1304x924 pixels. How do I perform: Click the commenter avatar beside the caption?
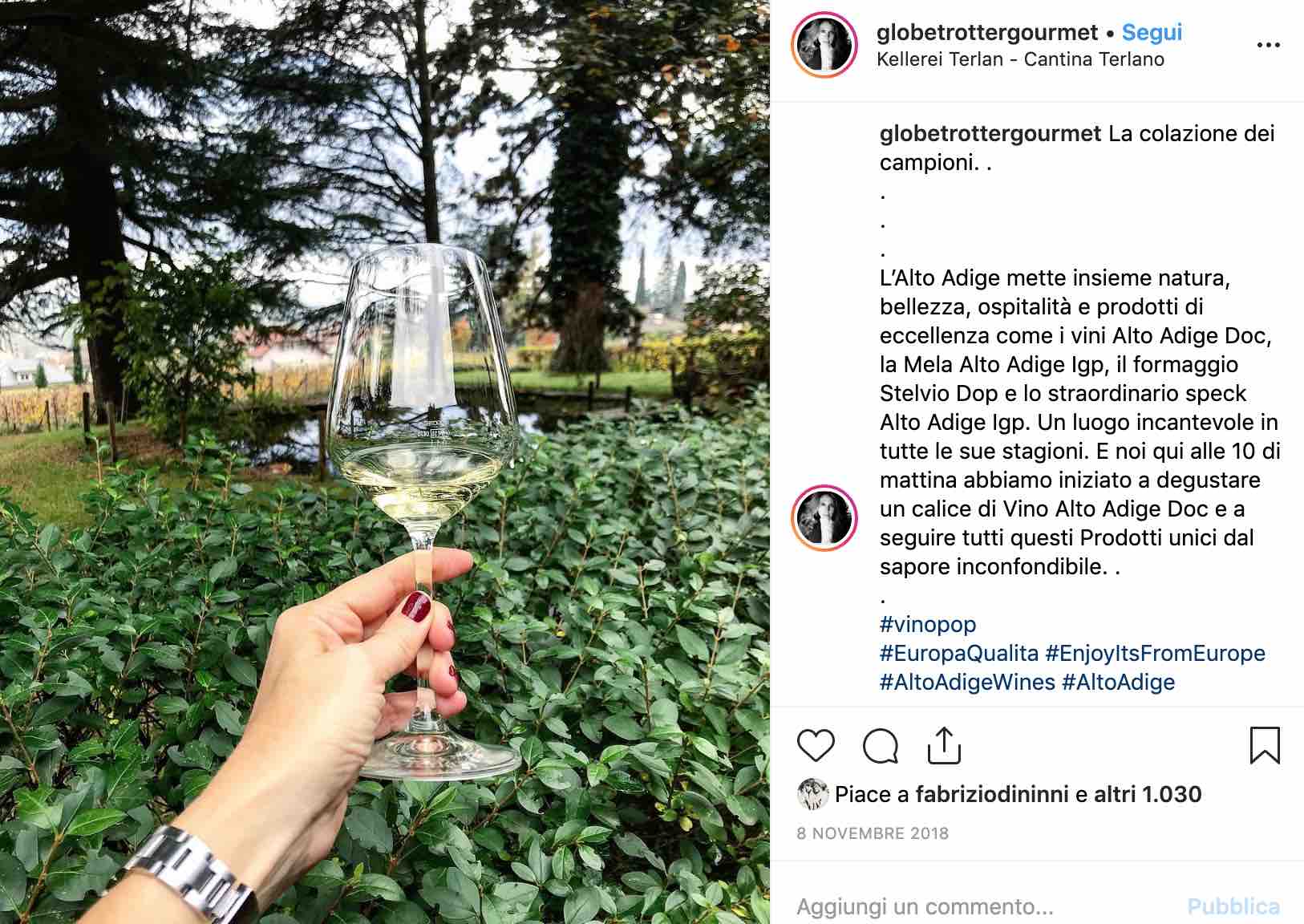[824, 518]
